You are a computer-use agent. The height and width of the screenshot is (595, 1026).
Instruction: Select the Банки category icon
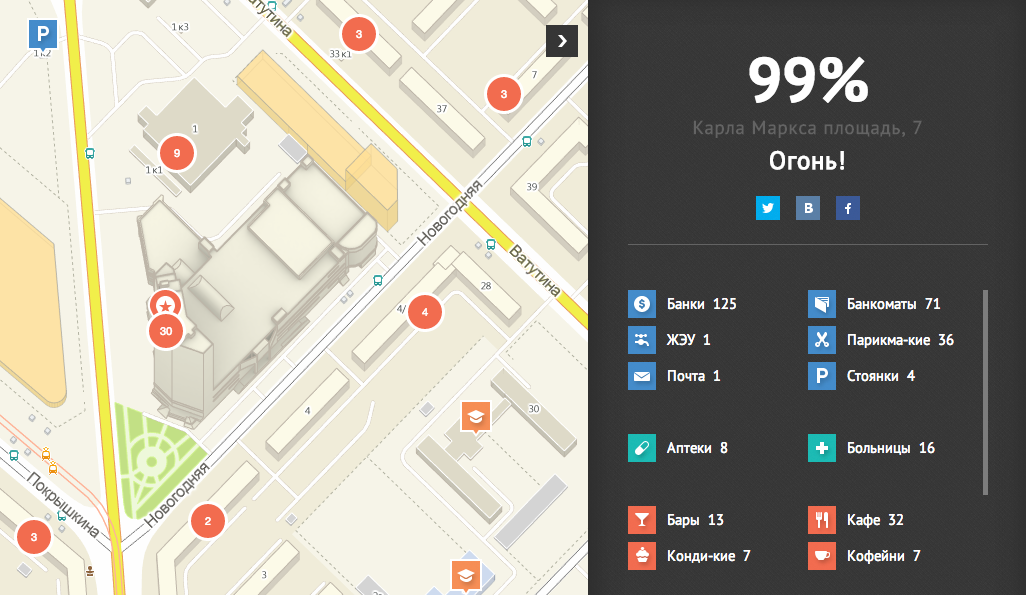click(642, 304)
